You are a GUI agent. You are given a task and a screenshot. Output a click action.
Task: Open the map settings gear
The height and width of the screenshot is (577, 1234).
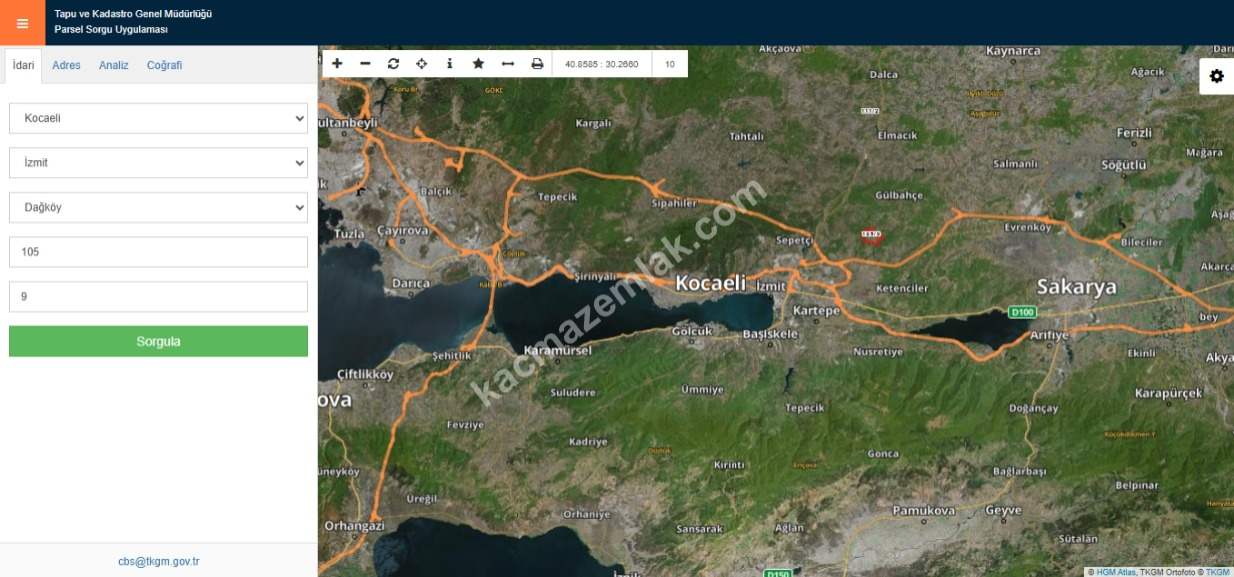click(x=1216, y=76)
